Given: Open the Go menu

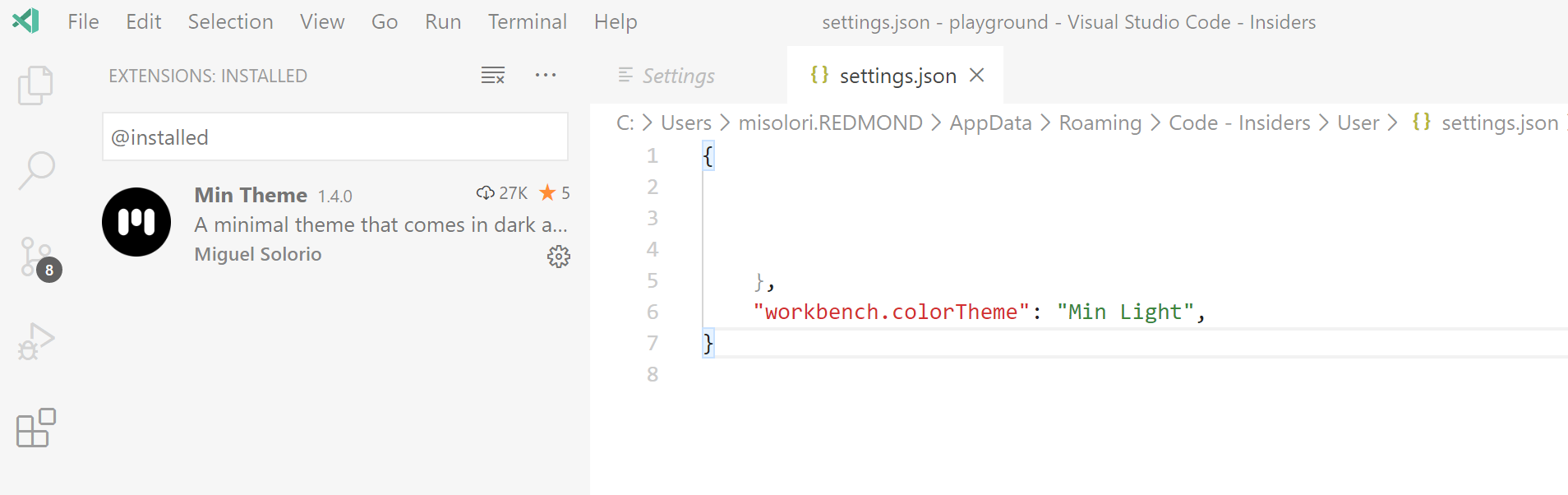Looking at the screenshot, I should 385,21.
